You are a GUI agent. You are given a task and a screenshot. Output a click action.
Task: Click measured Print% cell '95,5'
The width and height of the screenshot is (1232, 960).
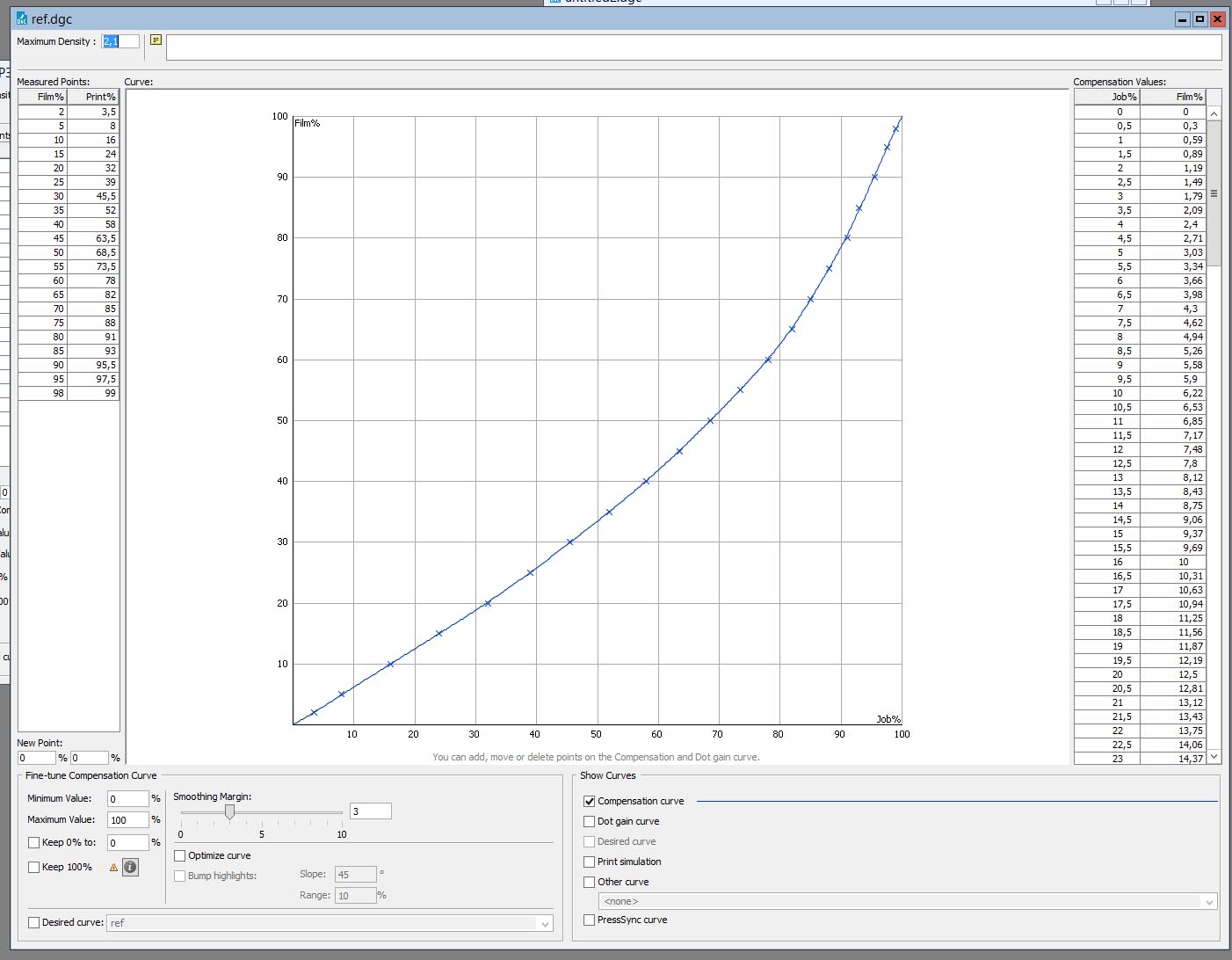point(93,365)
